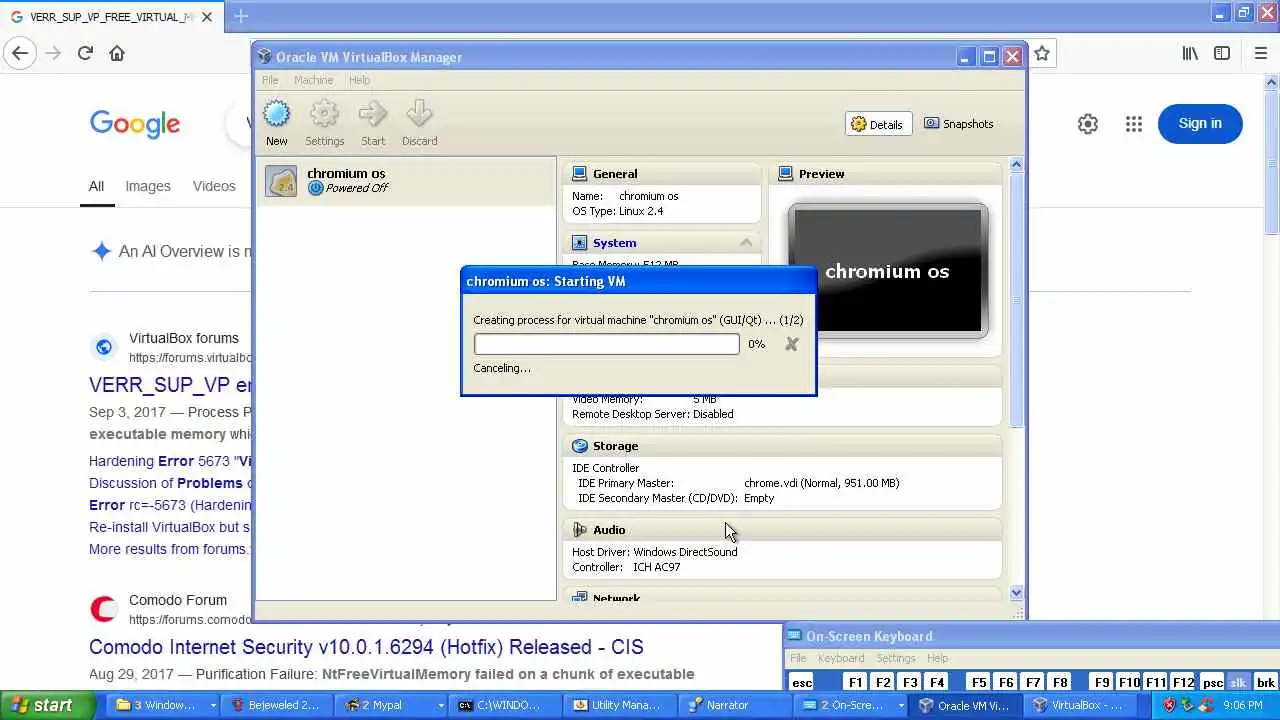Click the Safely Remove Hardware tray icon

point(1187,705)
